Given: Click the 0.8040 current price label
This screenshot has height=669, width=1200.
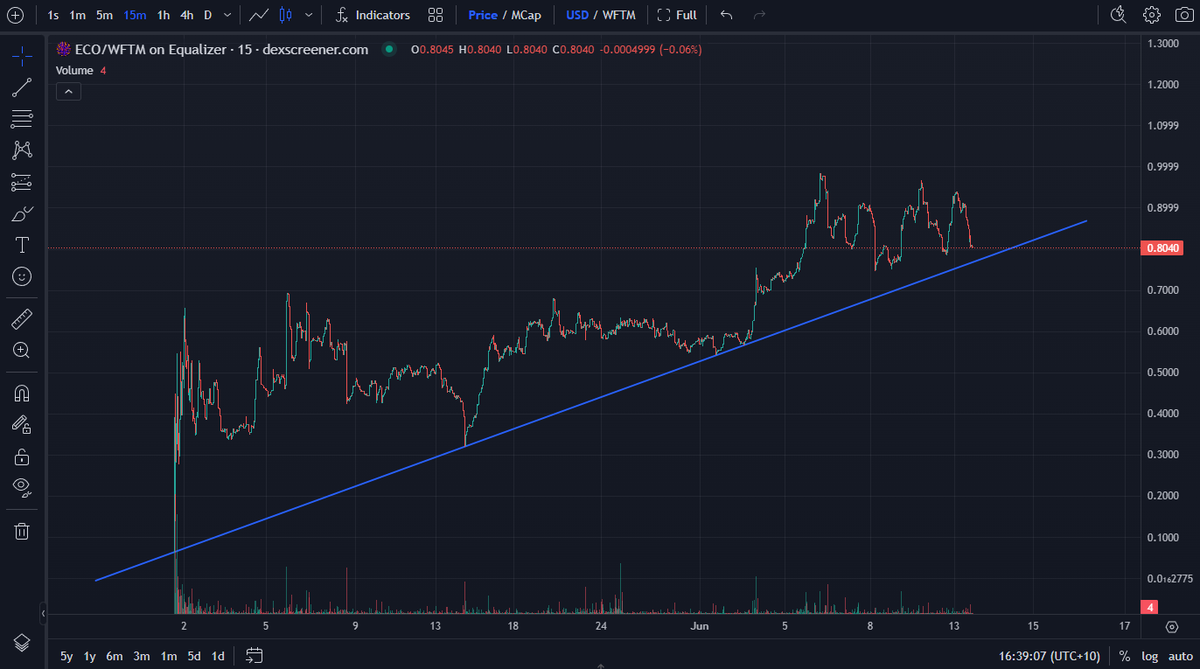Looking at the screenshot, I should click(1163, 247).
